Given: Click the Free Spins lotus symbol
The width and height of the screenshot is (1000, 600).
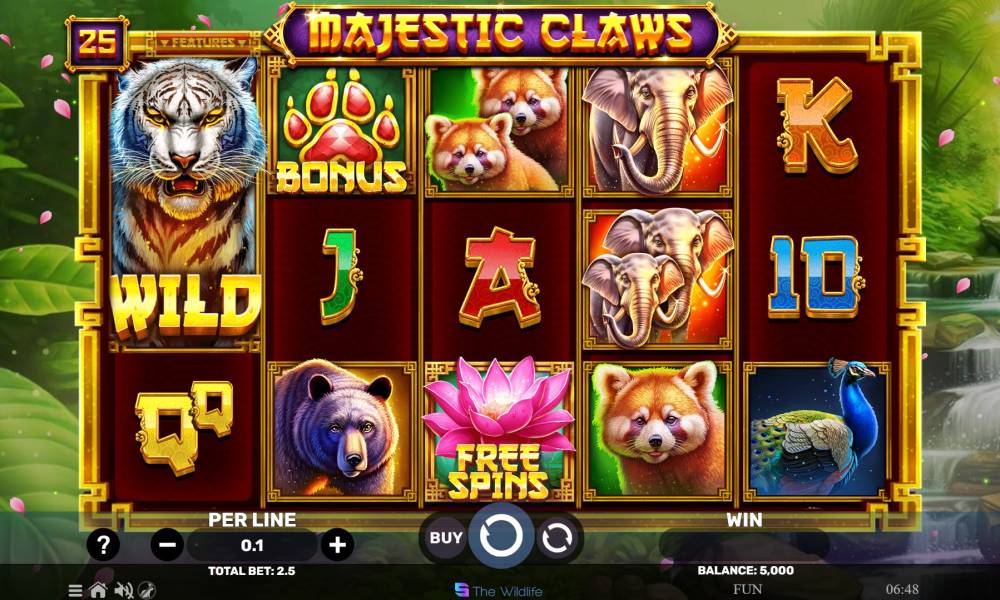Looking at the screenshot, I should point(499,430).
